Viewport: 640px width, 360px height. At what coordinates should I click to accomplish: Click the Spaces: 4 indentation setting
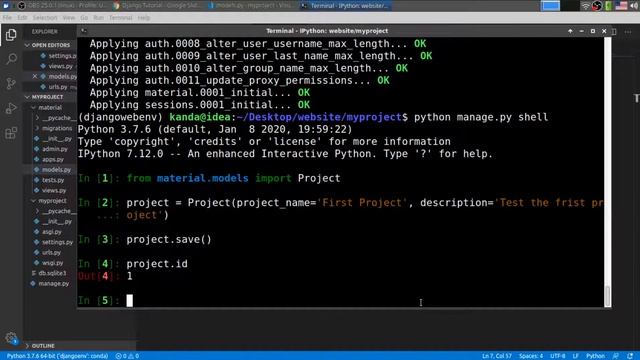tap(531, 356)
